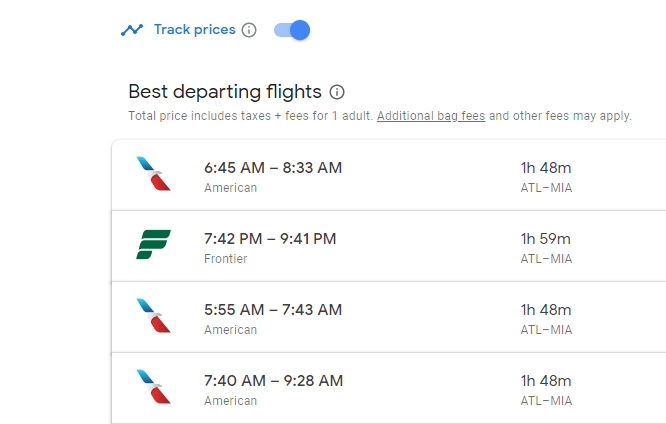Click American logo on 6:45 AM flight
The image size is (666, 424).
pyautogui.click(x=153, y=174)
